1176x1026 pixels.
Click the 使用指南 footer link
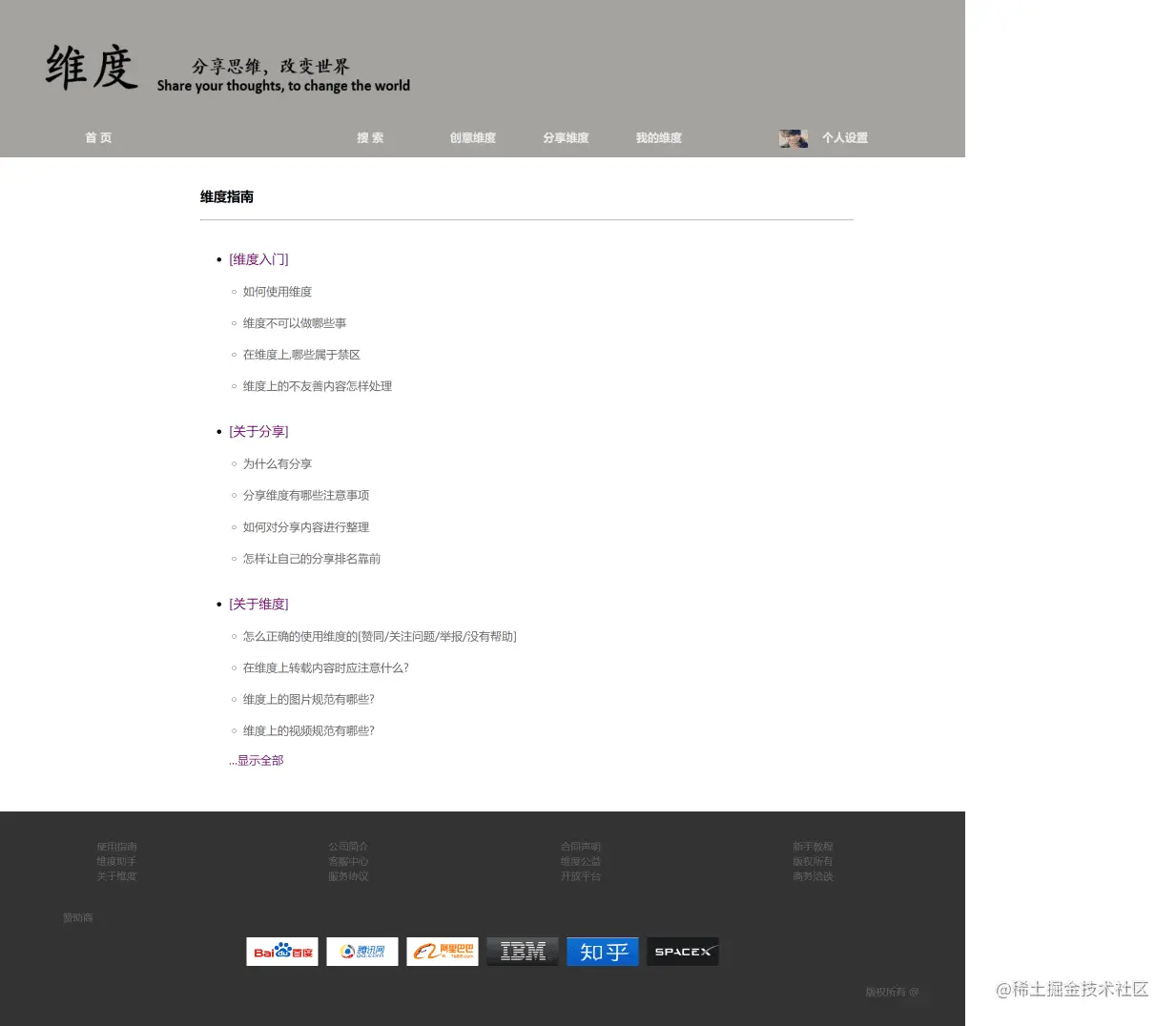(x=116, y=846)
